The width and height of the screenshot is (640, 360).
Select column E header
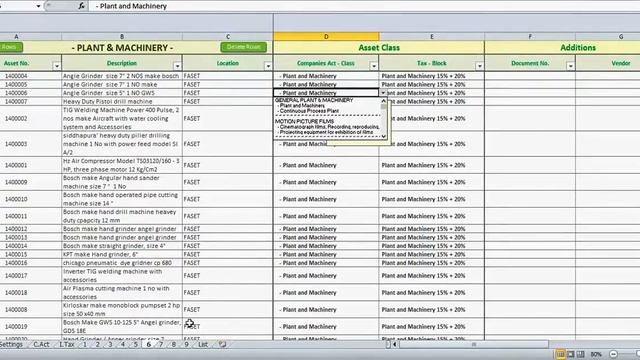click(431, 36)
